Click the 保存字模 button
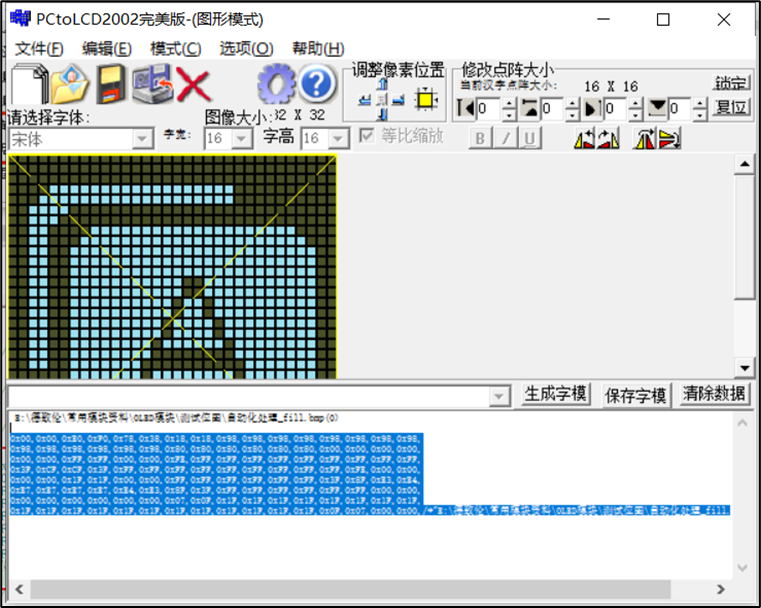This screenshot has height=608, width=761. click(635, 395)
